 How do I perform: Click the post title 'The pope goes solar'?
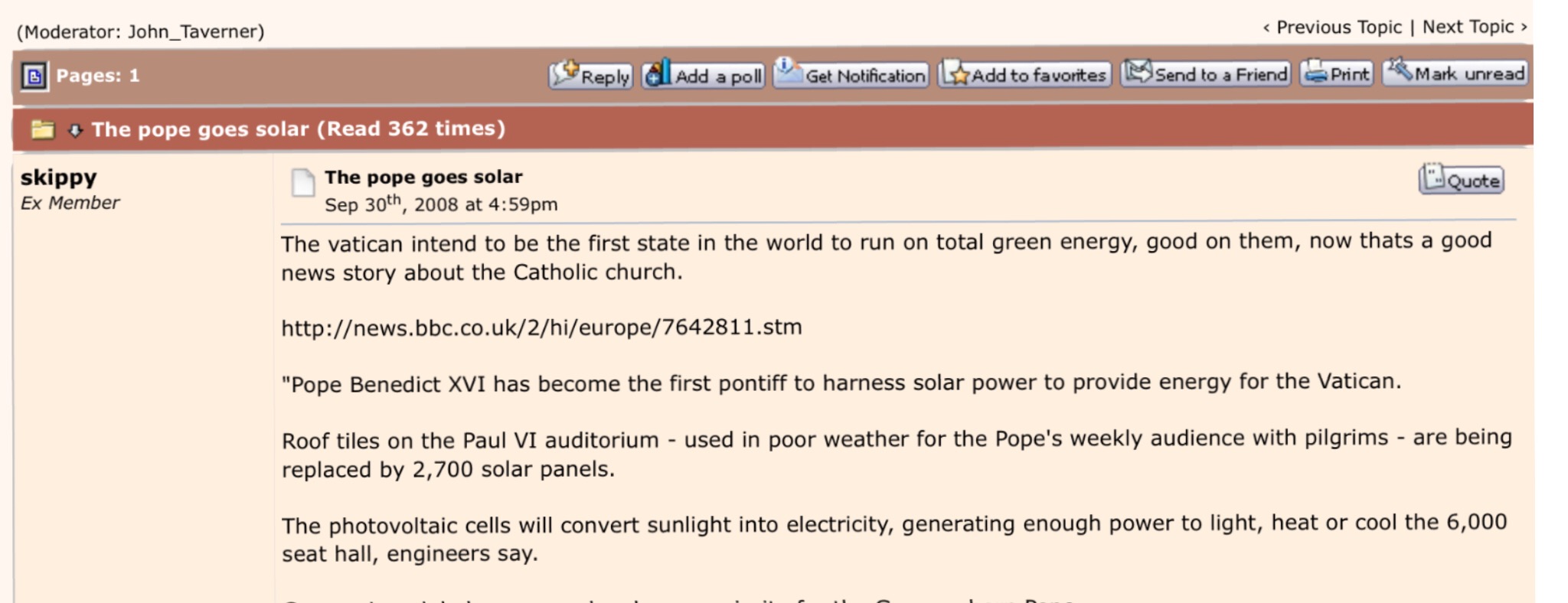423,177
